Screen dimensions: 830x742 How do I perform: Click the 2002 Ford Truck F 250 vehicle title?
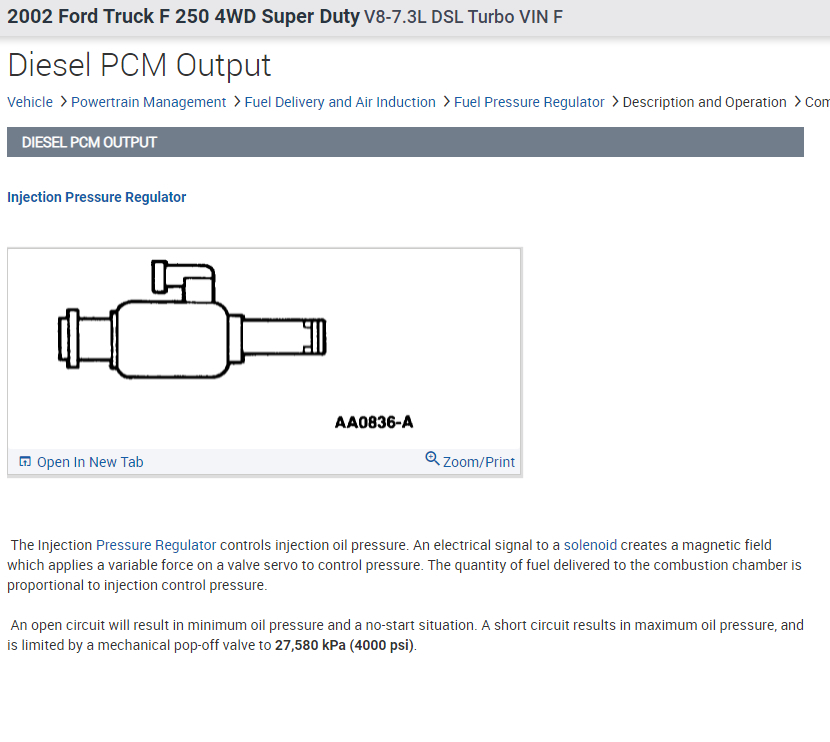[183, 17]
